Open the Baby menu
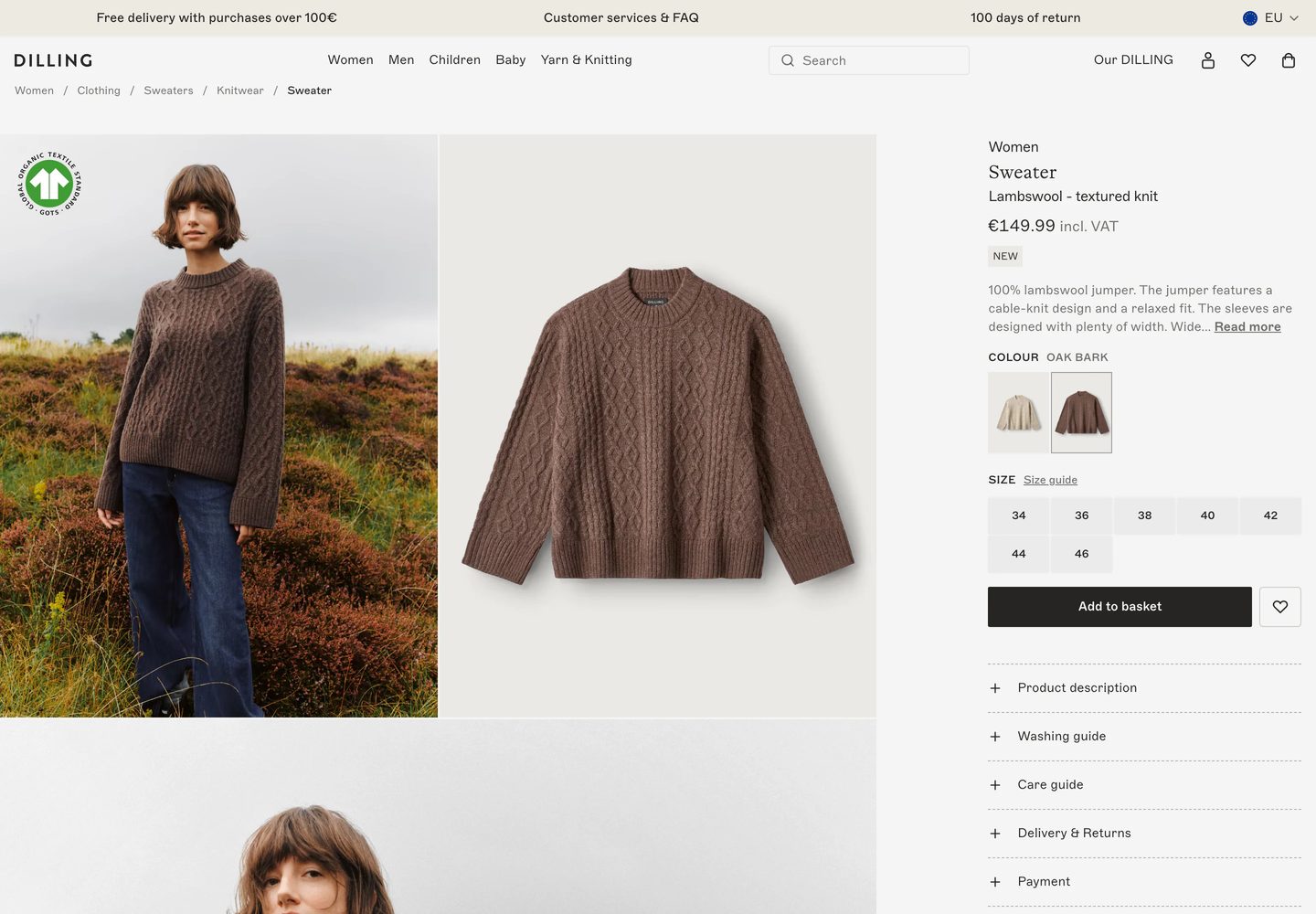Viewport: 1316px width, 914px height. pyautogui.click(x=511, y=60)
